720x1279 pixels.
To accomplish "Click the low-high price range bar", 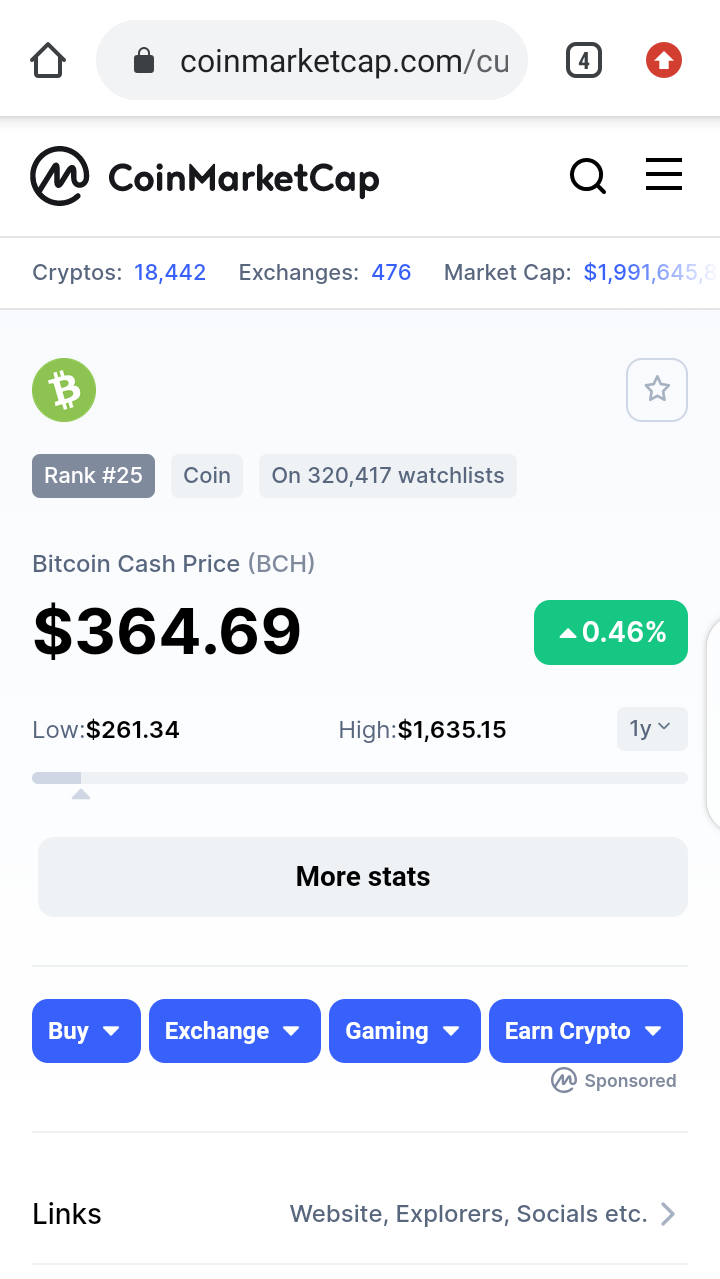I will tap(360, 778).
